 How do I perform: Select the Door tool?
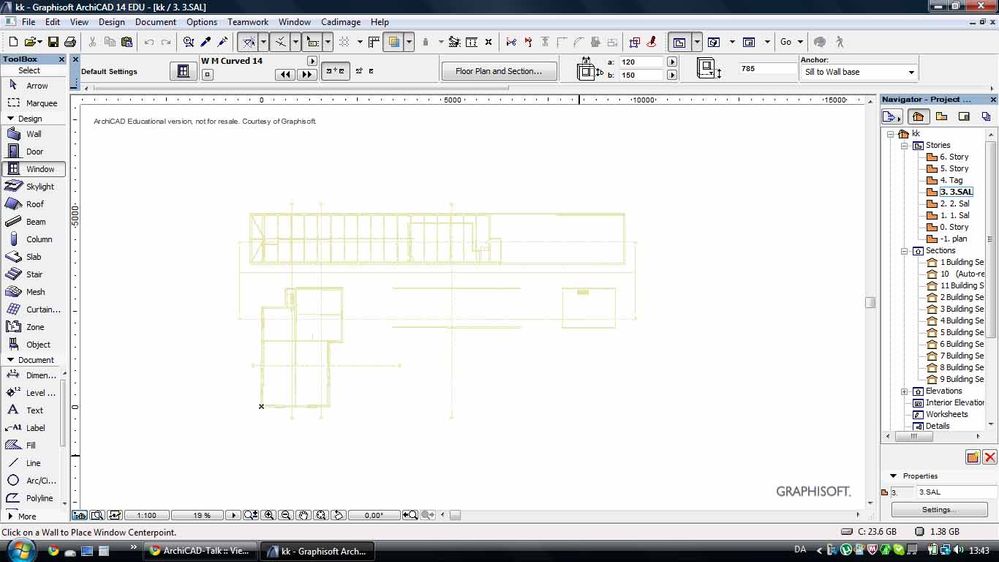point(33,152)
